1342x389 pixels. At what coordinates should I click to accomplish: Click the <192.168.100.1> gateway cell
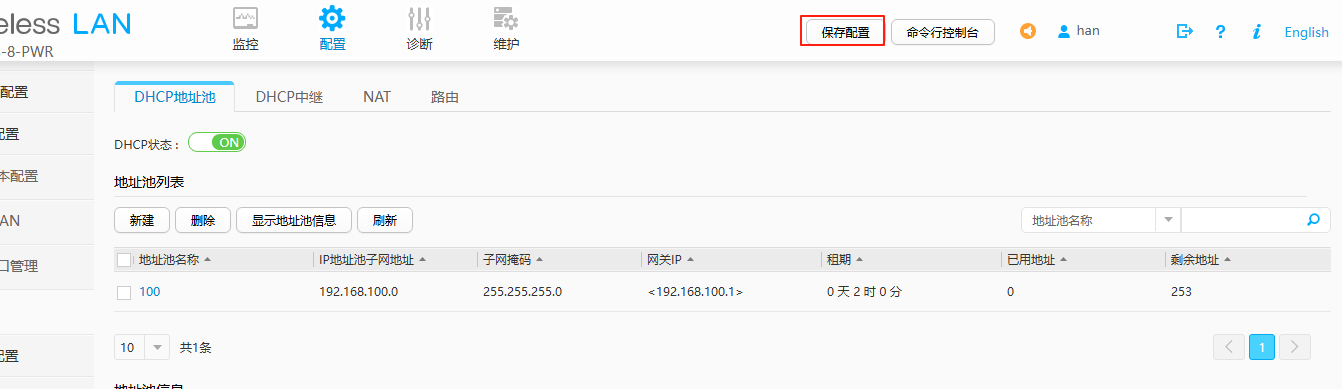point(695,292)
